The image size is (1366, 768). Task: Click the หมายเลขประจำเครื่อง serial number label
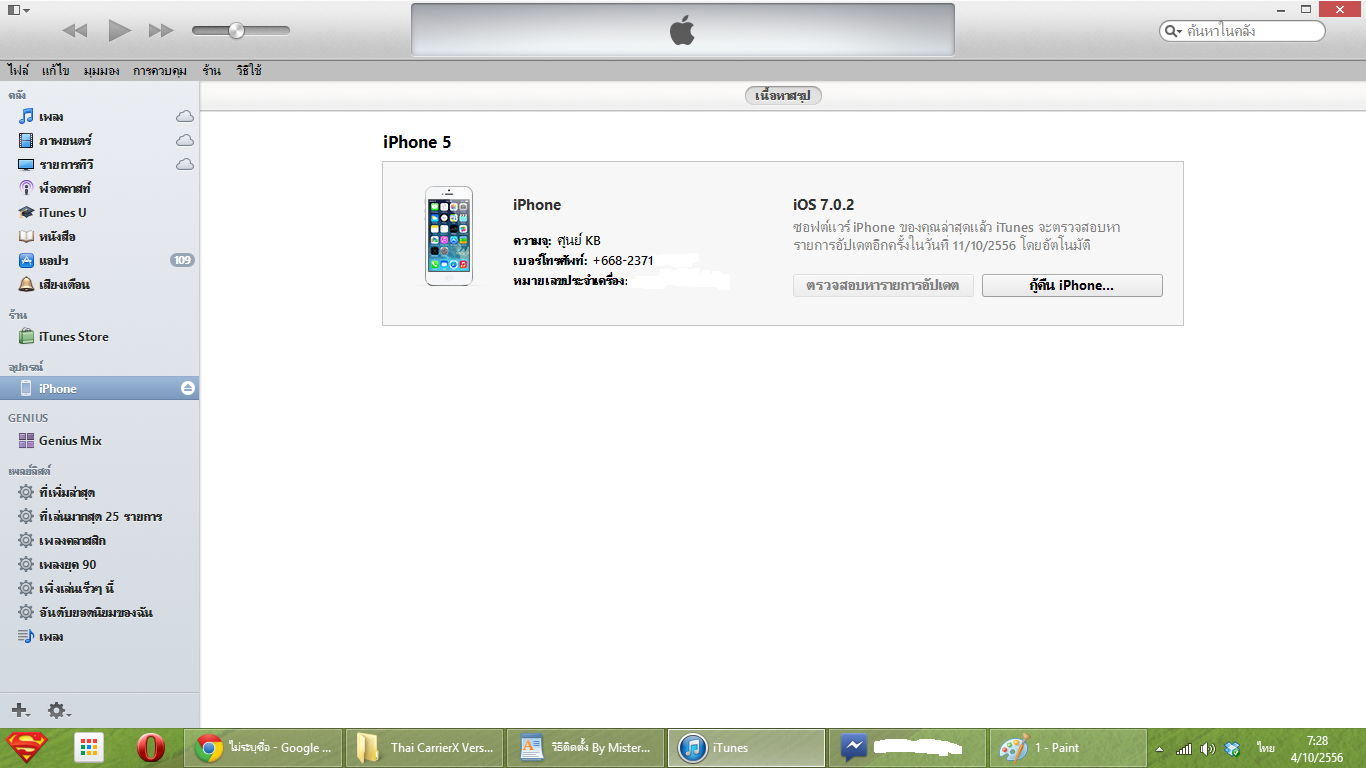570,282
